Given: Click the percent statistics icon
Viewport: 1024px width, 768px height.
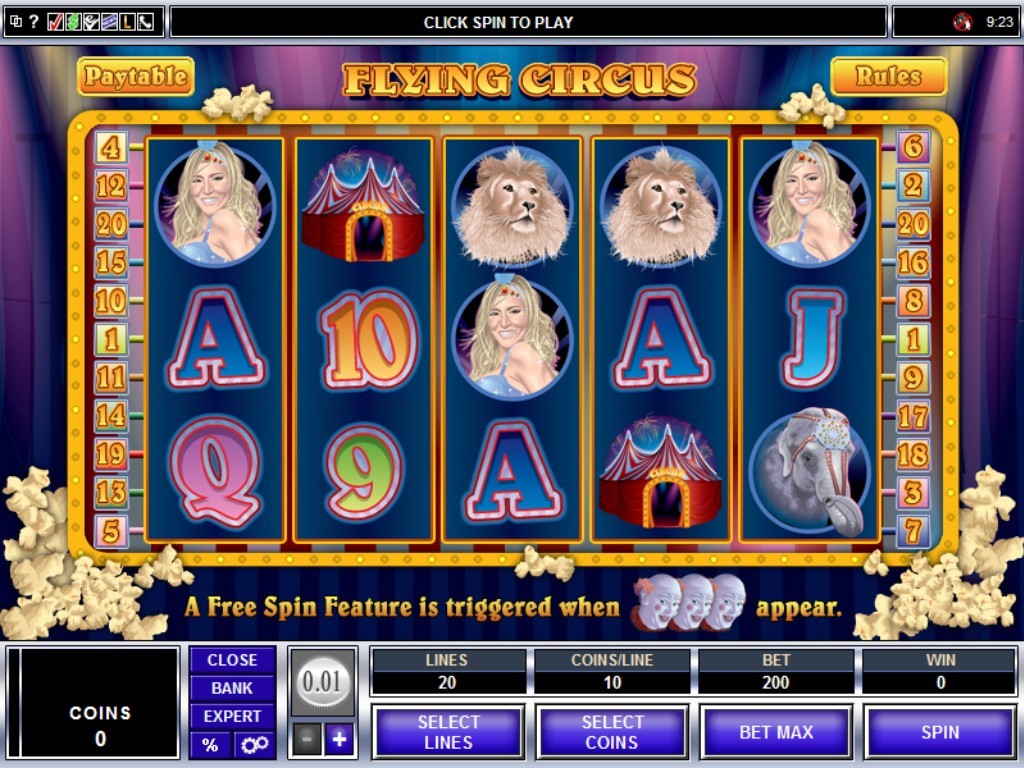Looking at the screenshot, I should (x=210, y=744).
